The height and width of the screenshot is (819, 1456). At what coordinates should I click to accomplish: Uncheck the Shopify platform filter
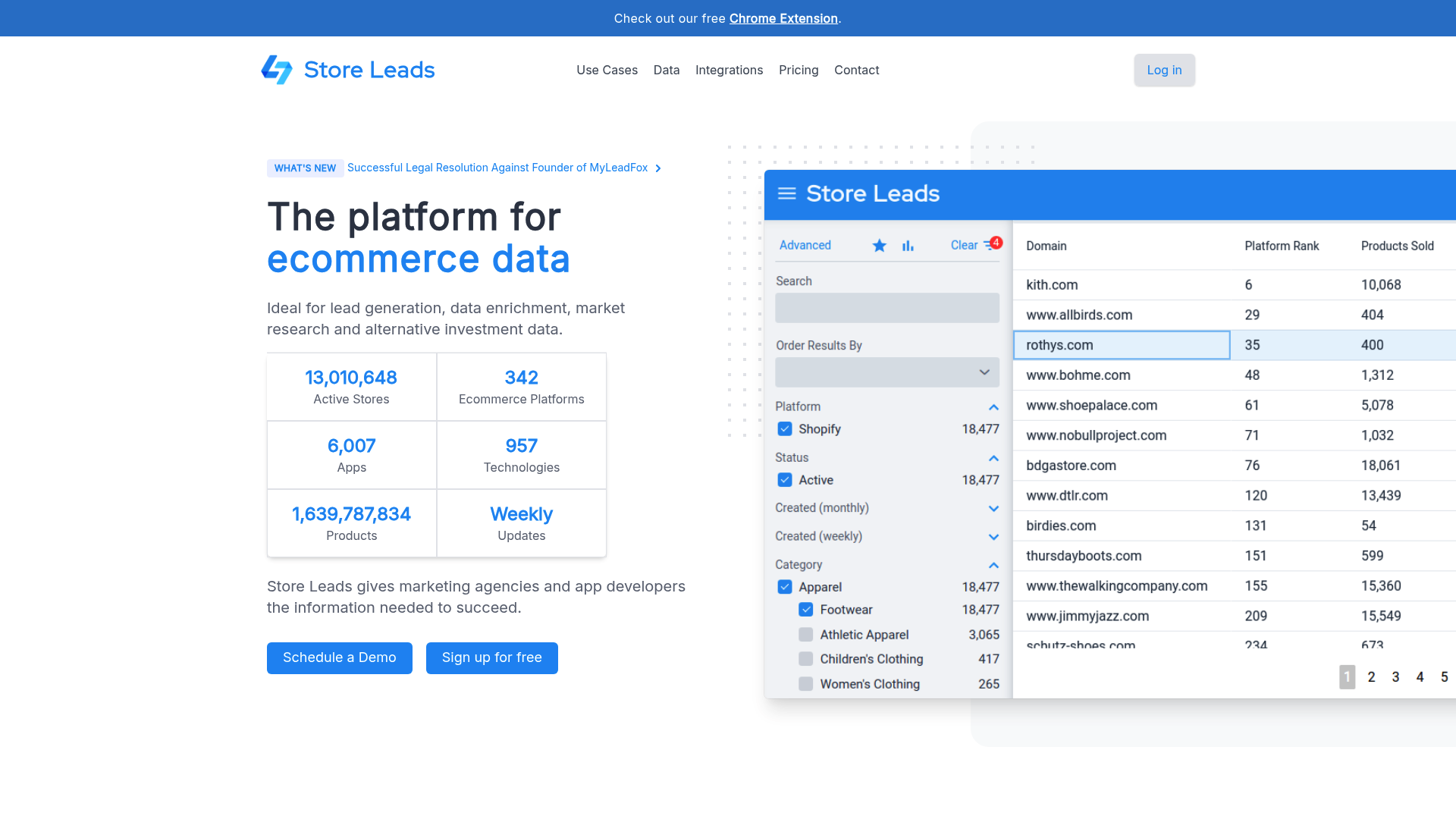coord(785,428)
